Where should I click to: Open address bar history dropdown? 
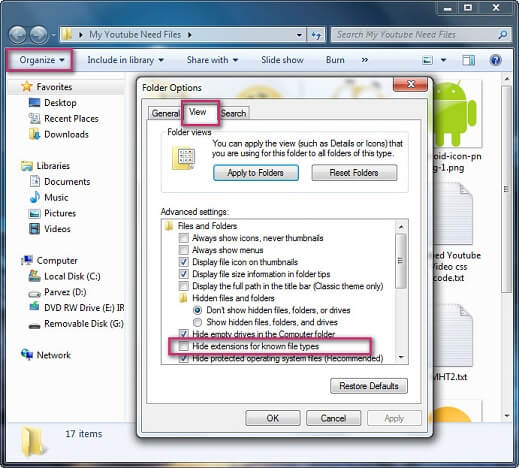click(x=299, y=35)
